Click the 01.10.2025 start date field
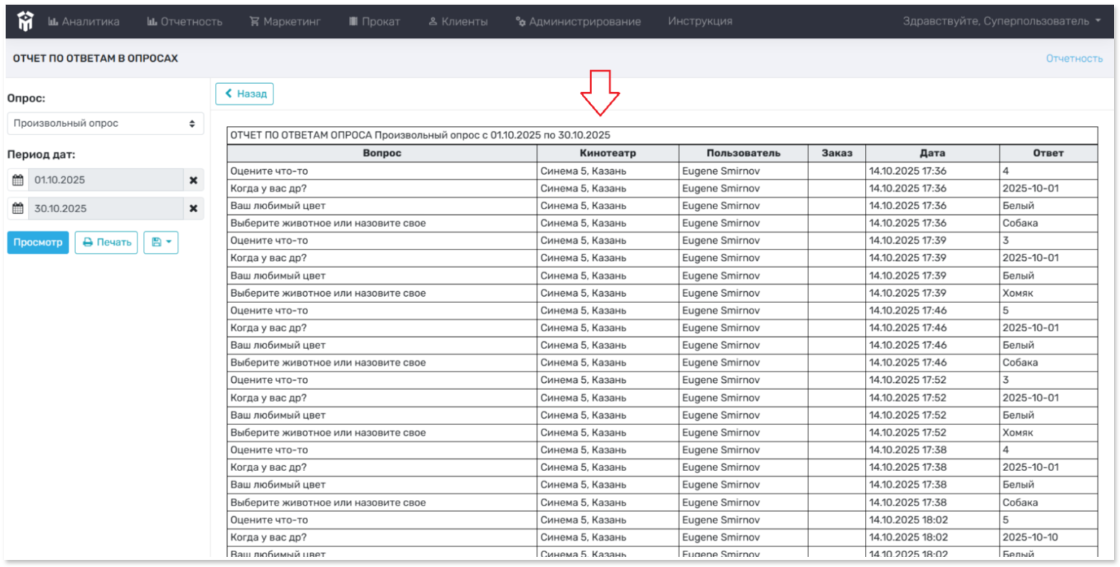 105,181
